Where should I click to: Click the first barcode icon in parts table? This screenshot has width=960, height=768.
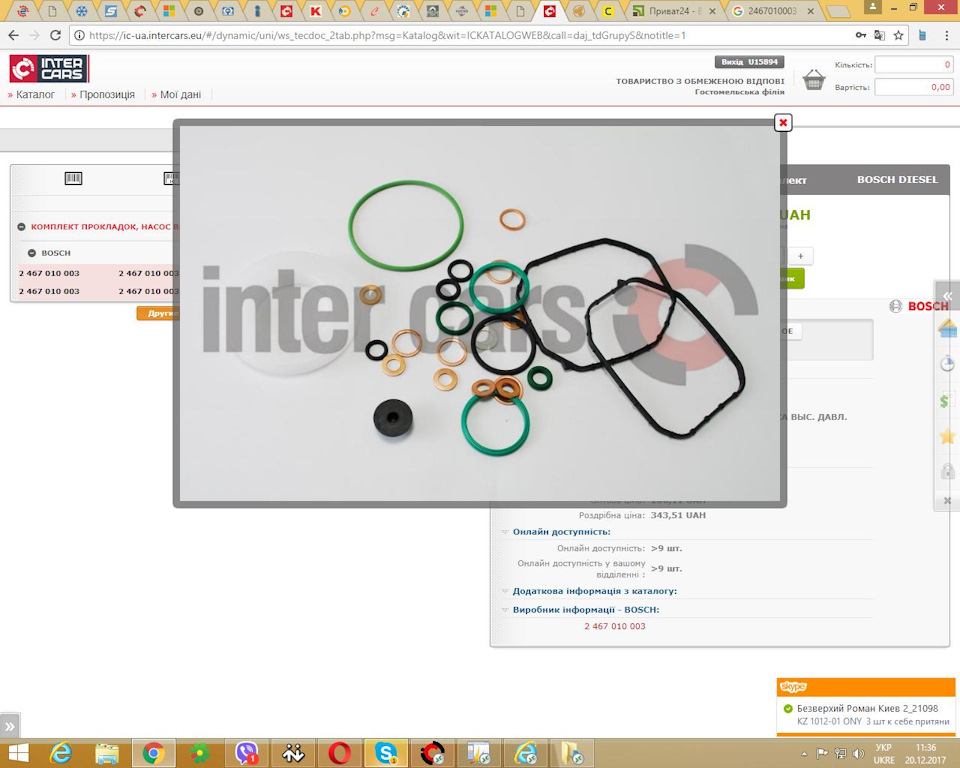(73, 178)
